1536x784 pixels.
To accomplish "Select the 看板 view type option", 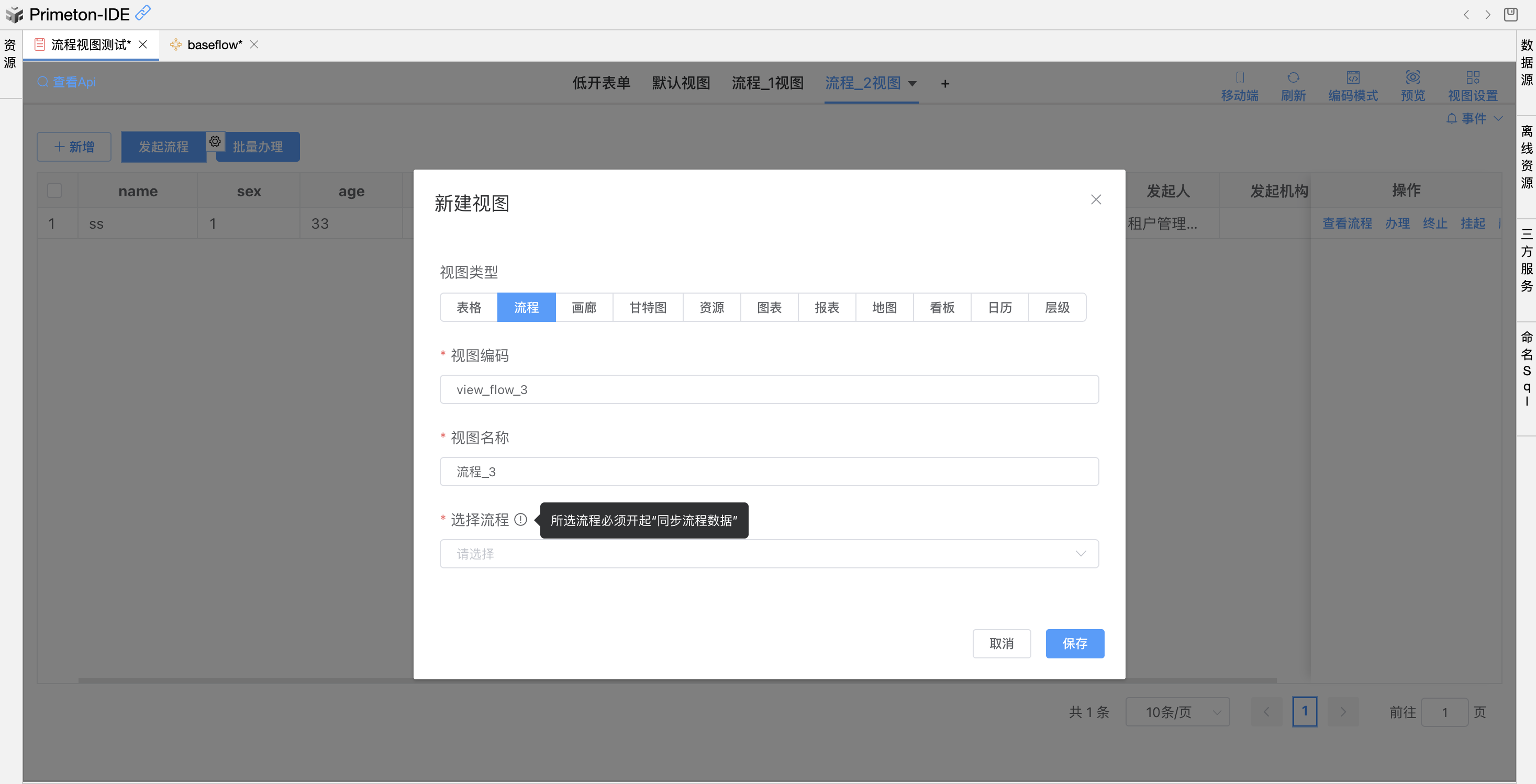I will pos(941,307).
